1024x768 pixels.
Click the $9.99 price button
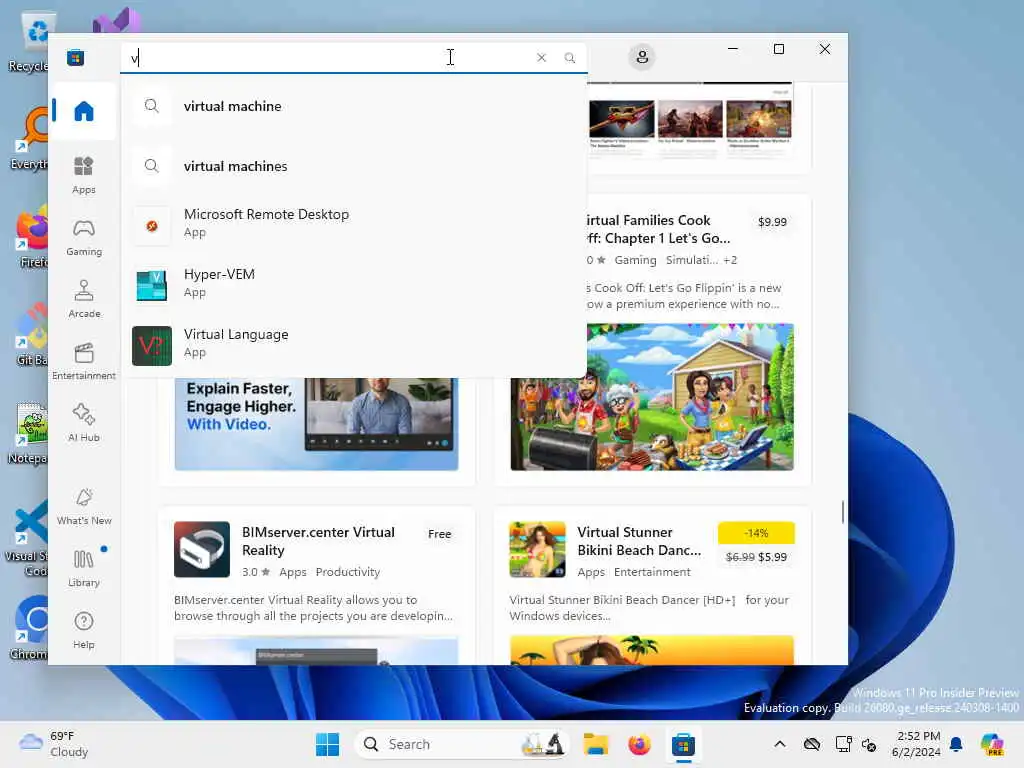click(x=772, y=221)
